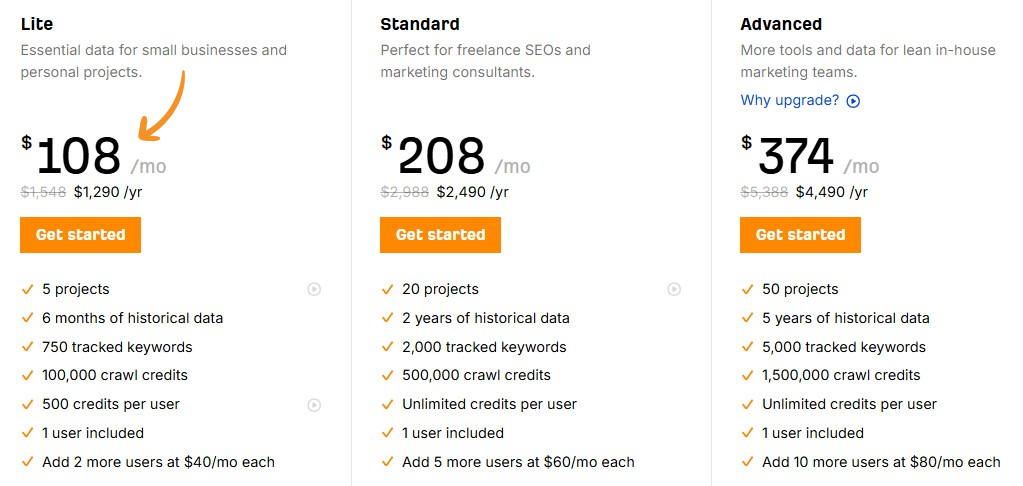Click the $208 per month price
Image resolution: width=1023 pixels, height=486 pixels.
tap(441, 157)
